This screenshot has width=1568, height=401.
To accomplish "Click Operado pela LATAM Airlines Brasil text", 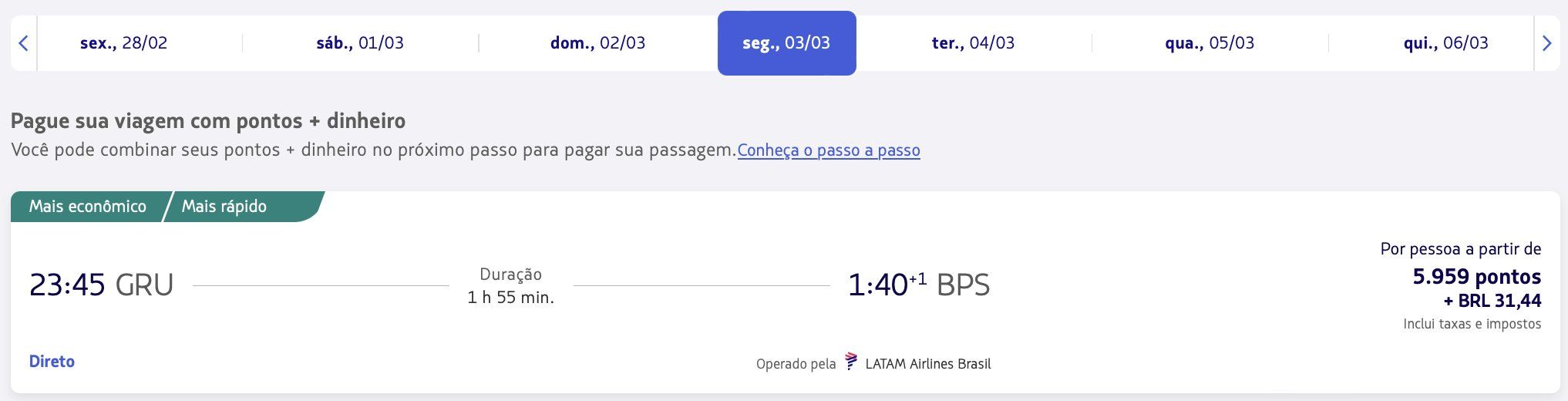I will 873,363.
